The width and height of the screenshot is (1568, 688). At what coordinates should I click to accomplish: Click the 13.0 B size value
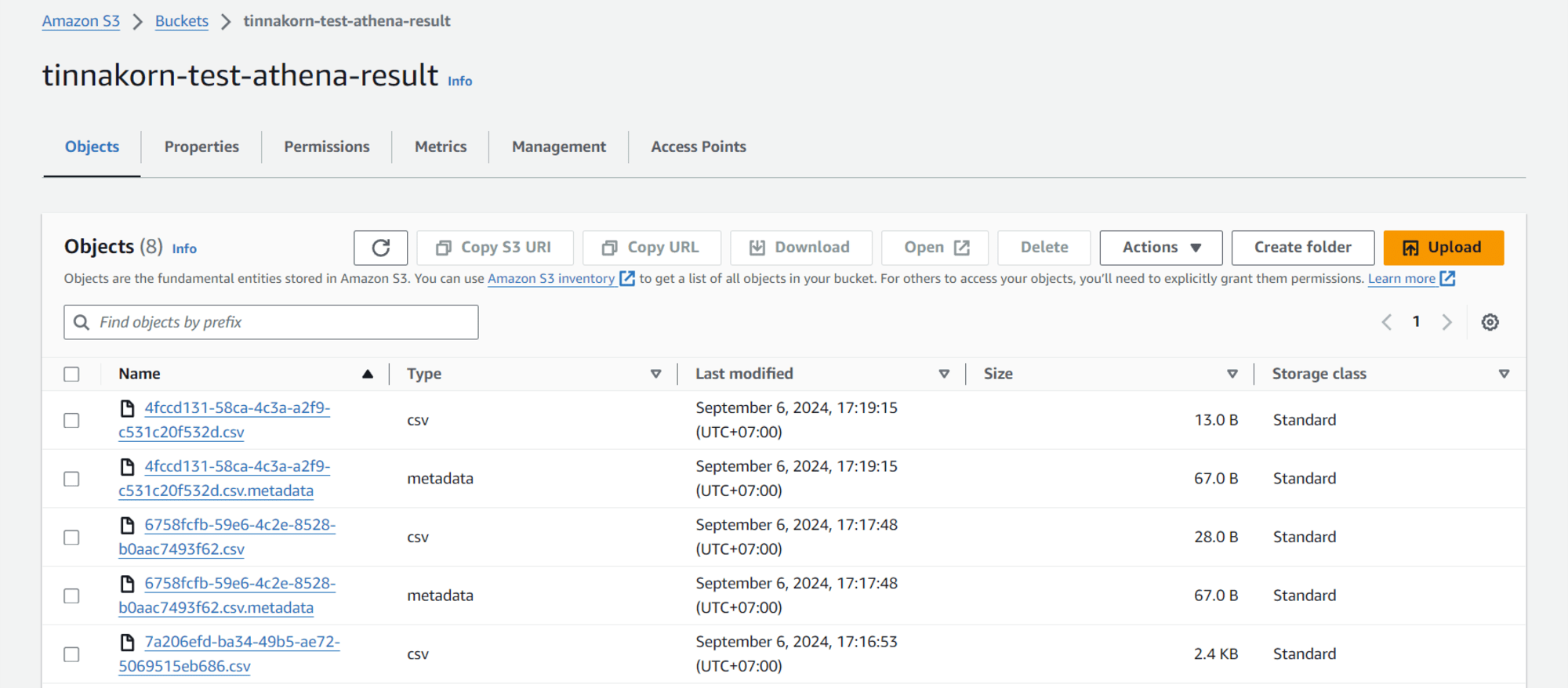1216,420
